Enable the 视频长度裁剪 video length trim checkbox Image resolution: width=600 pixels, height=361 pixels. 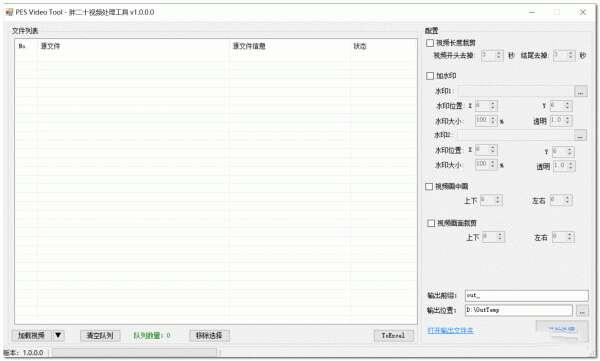point(430,43)
